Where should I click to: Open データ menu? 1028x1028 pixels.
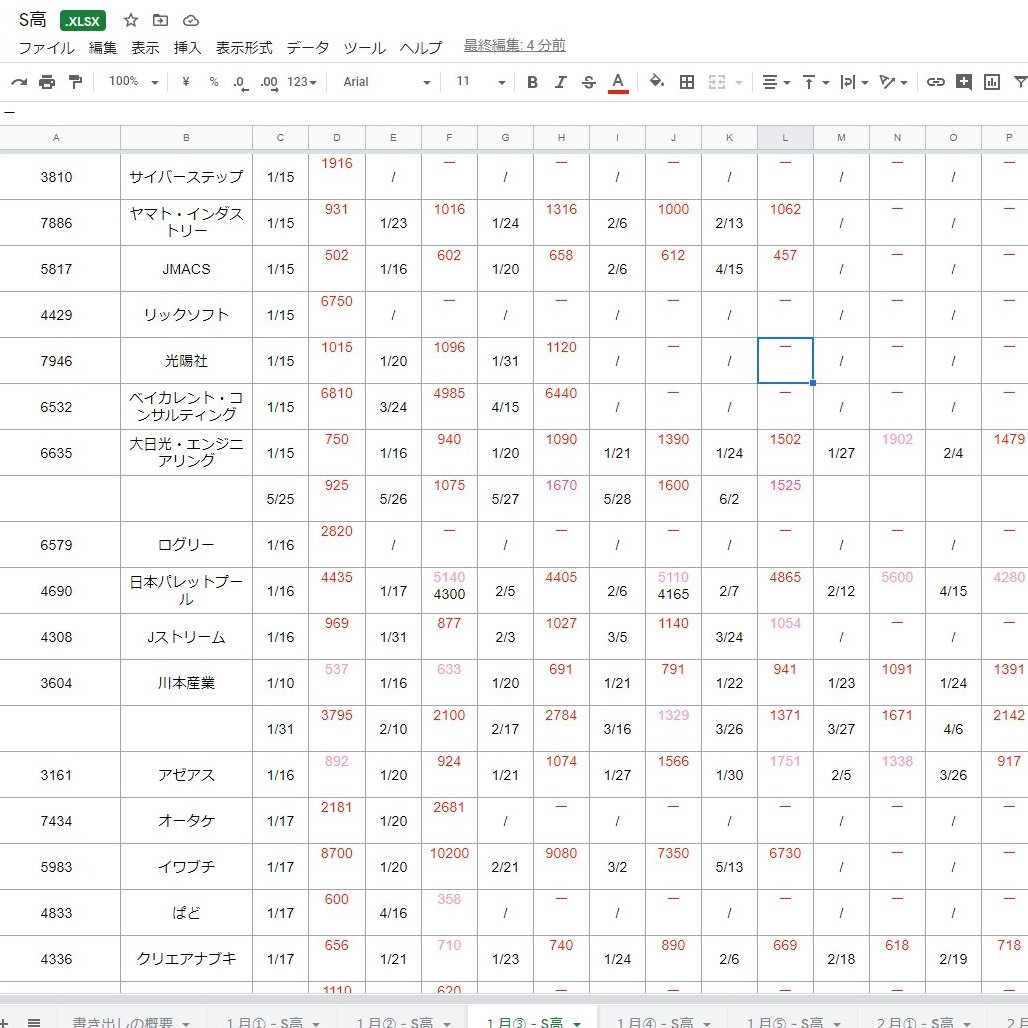pos(308,48)
